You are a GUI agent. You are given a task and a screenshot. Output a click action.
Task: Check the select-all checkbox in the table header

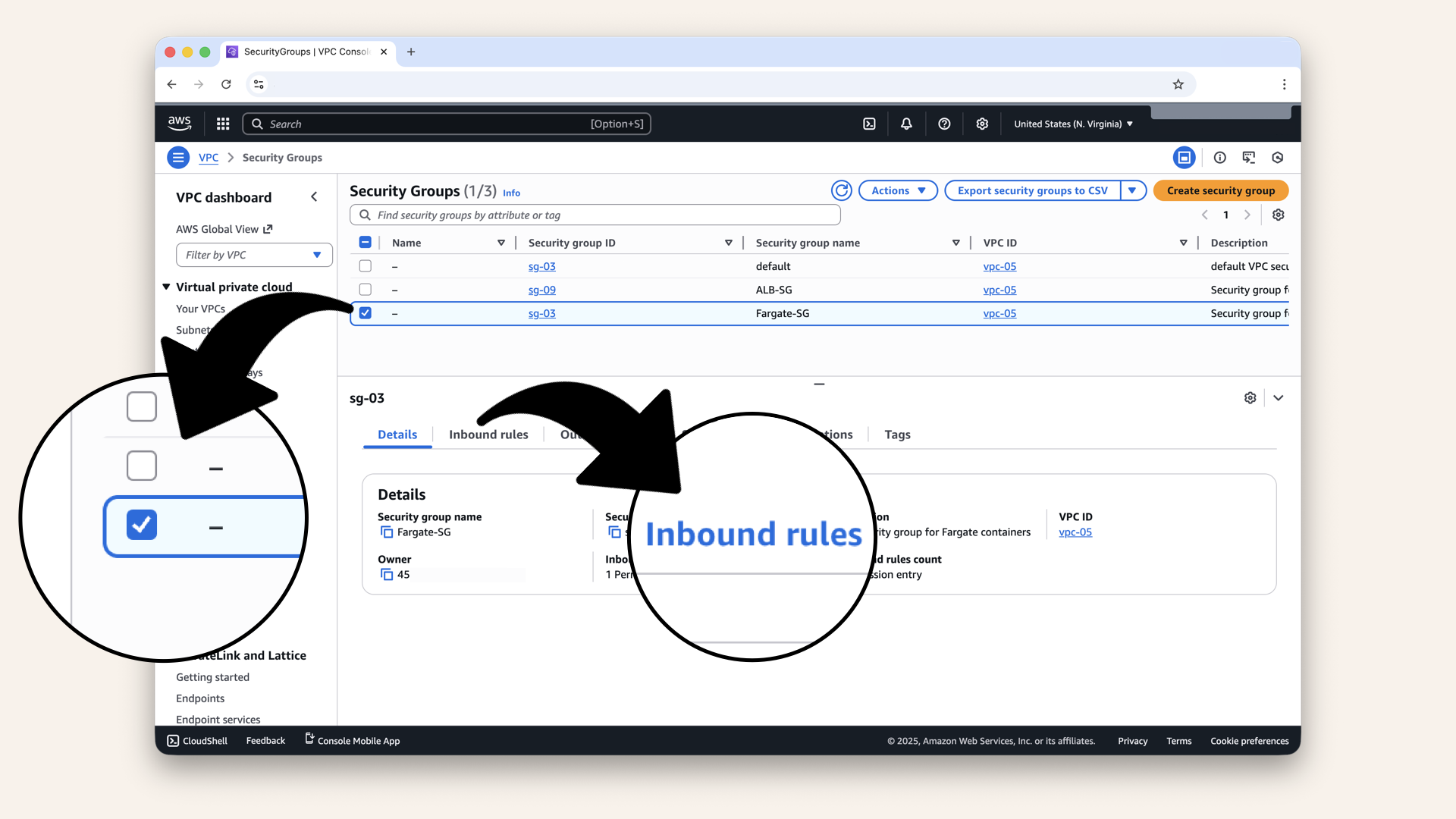366,242
